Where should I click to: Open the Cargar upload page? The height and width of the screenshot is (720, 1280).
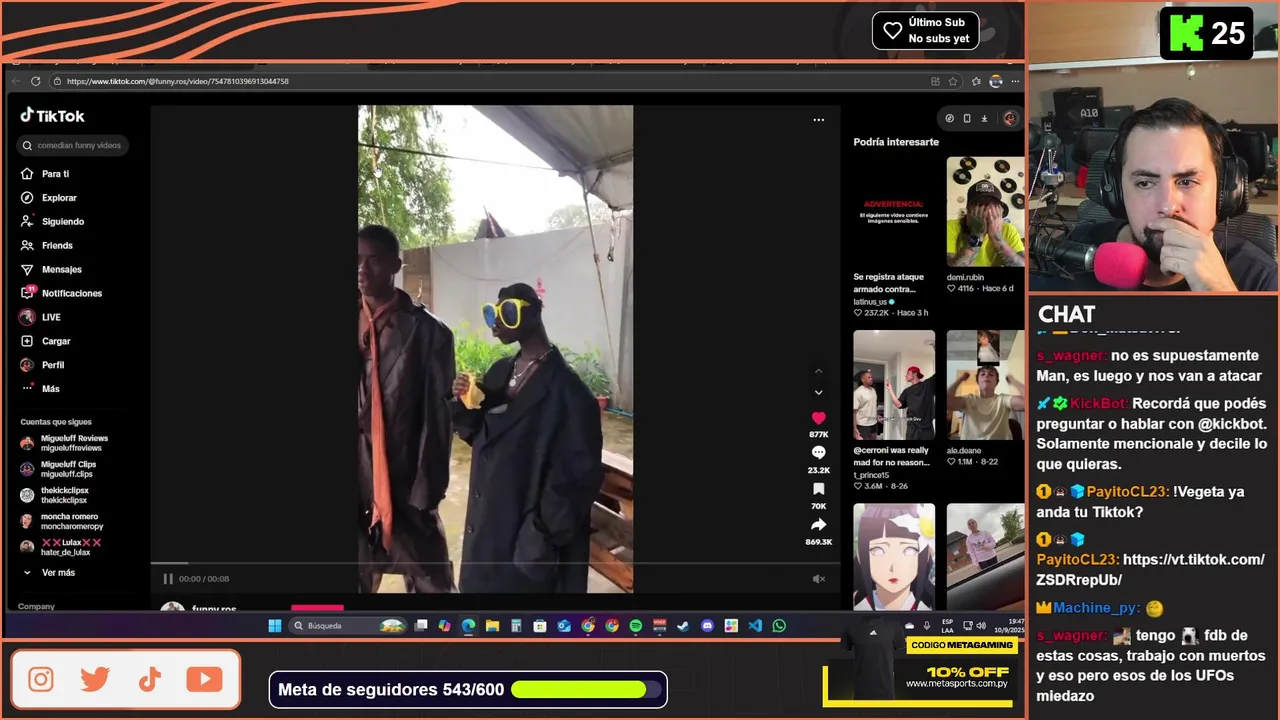tap(46, 342)
